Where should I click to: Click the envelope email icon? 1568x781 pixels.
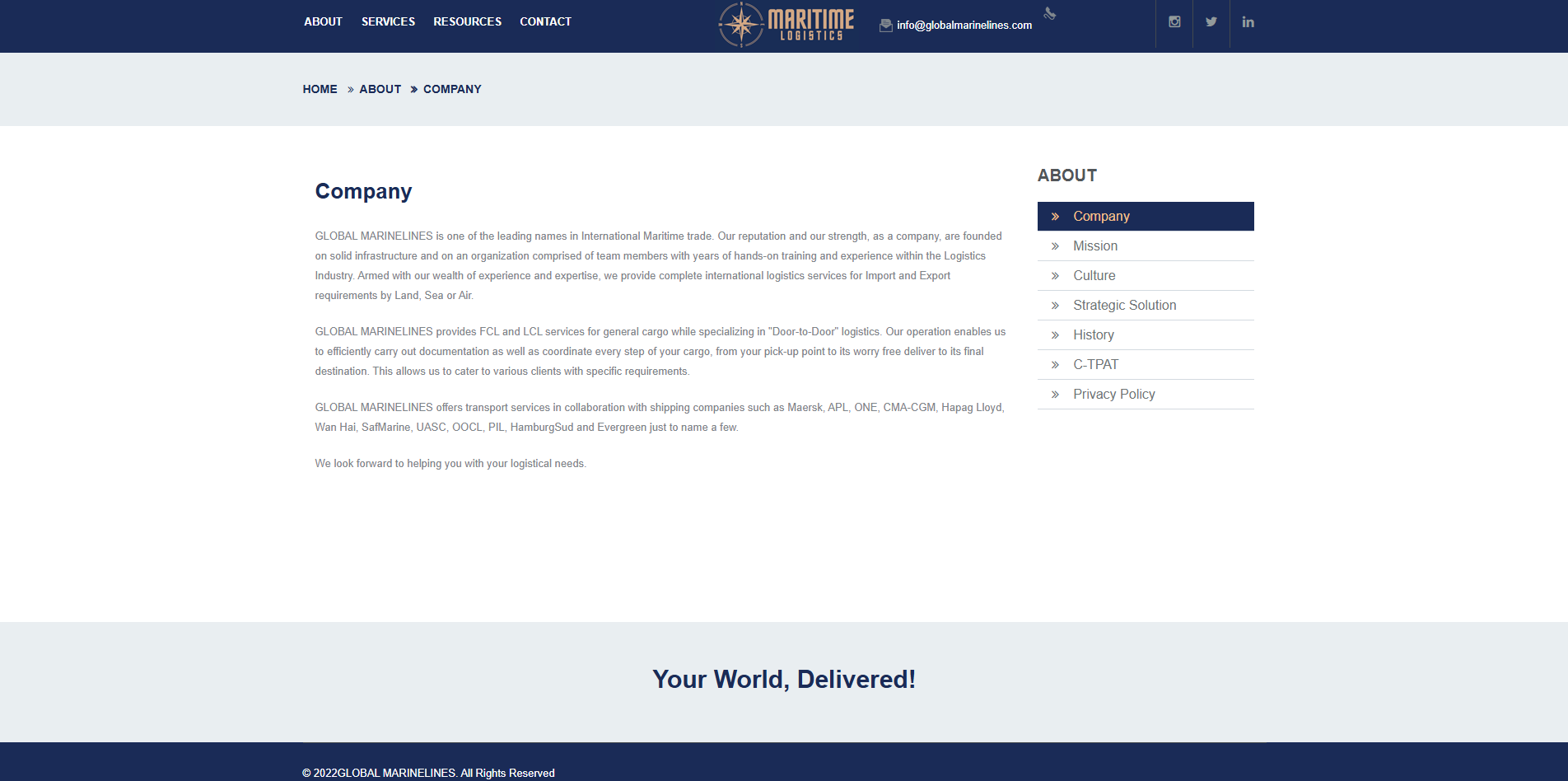click(x=886, y=26)
